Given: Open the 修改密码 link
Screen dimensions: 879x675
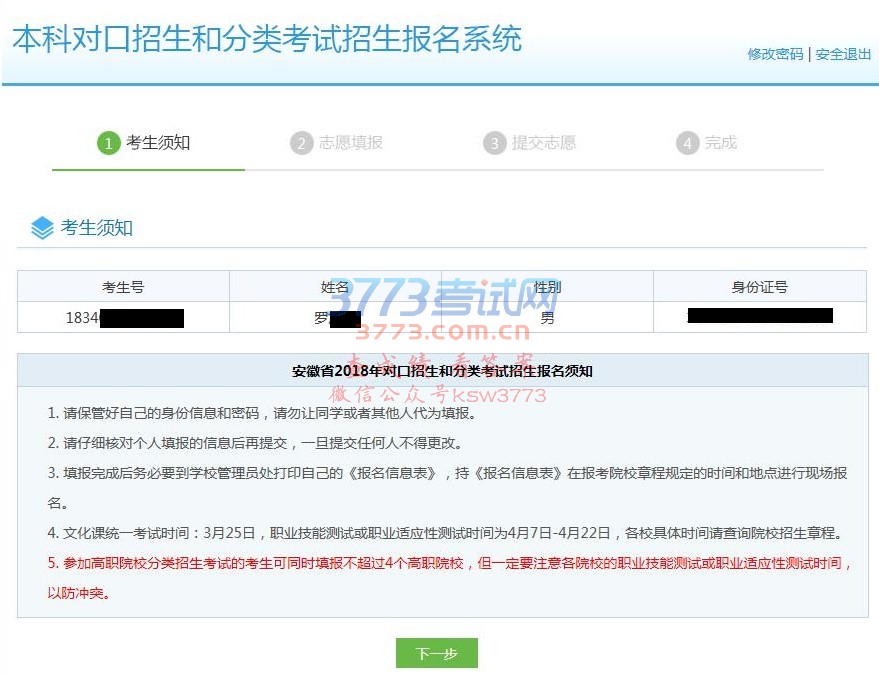Looking at the screenshot, I should 775,54.
